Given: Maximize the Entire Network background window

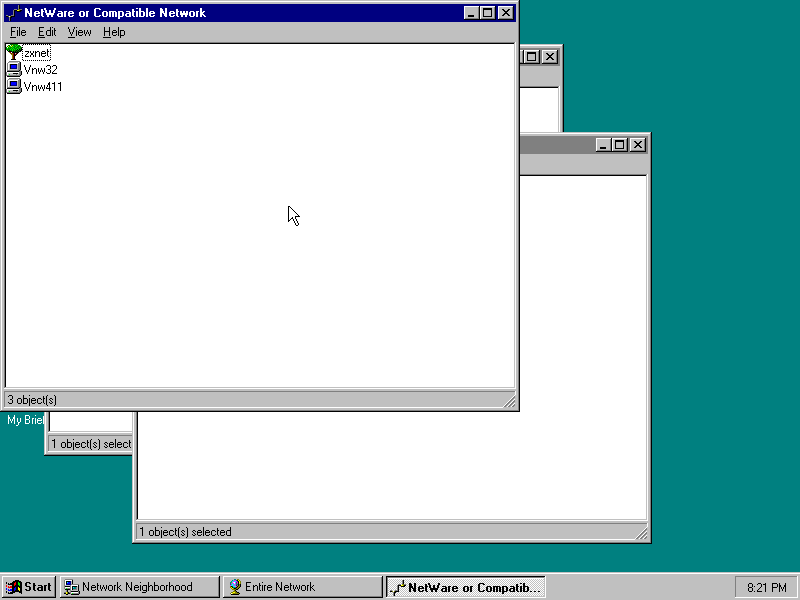Looking at the screenshot, I should (x=620, y=145).
